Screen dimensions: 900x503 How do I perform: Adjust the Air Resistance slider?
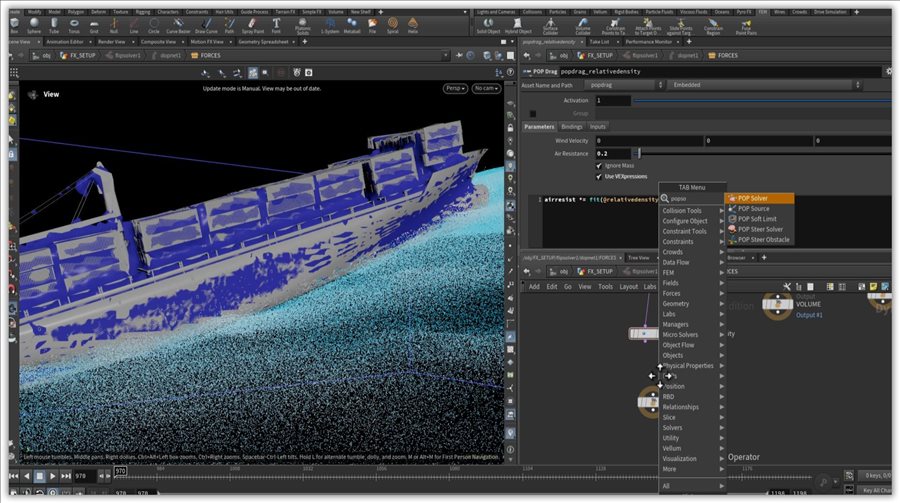point(640,153)
